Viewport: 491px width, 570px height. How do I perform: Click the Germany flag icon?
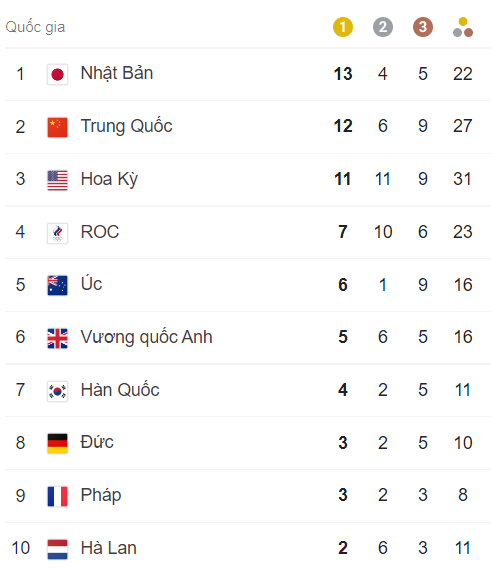(57, 443)
